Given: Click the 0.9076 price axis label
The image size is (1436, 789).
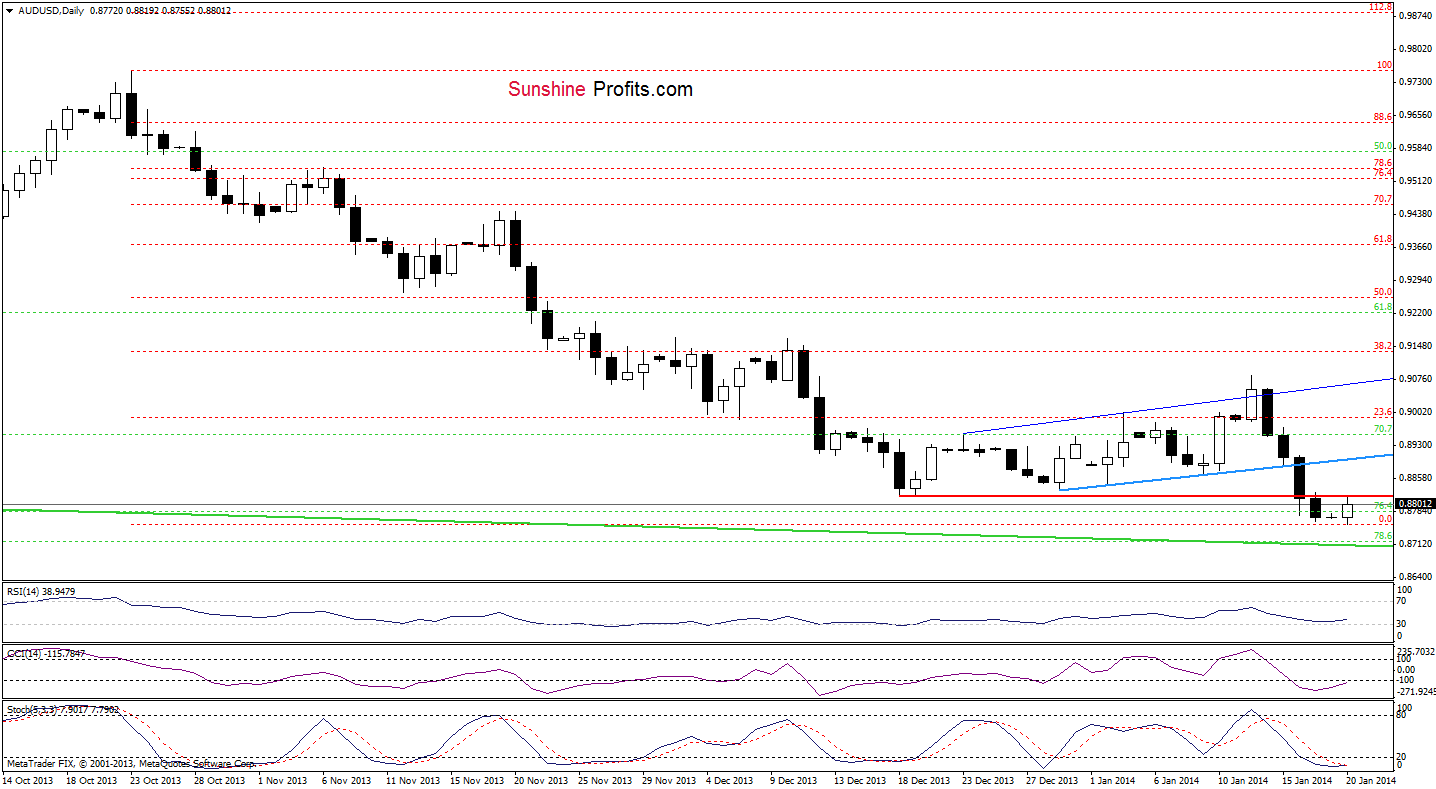Looking at the screenshot, I should tap(1415, 379).
